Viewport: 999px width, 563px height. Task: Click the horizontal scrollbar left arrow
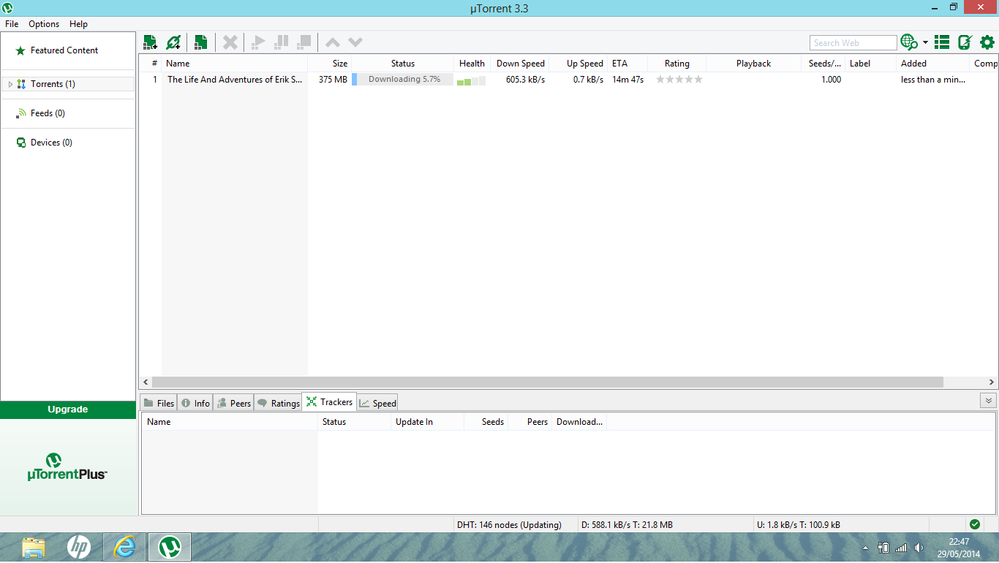tap(146, 382)
